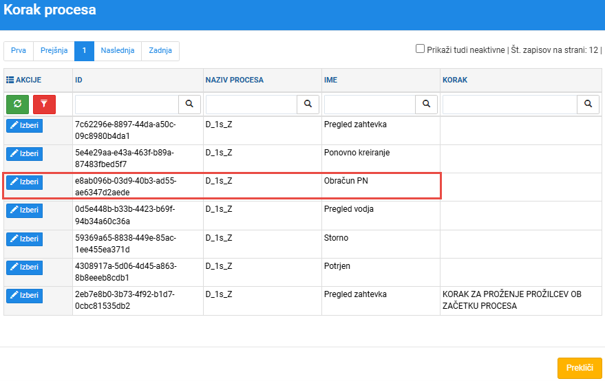Viewport: 605px width, 381px height.
Task: Sort by Korak column header
Action: coord(455,80)
